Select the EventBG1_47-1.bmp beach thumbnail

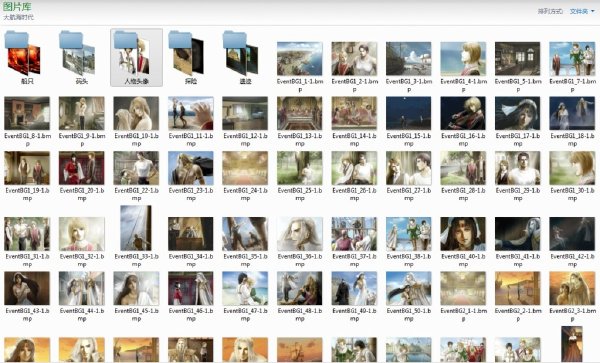[x=245, y=288]
